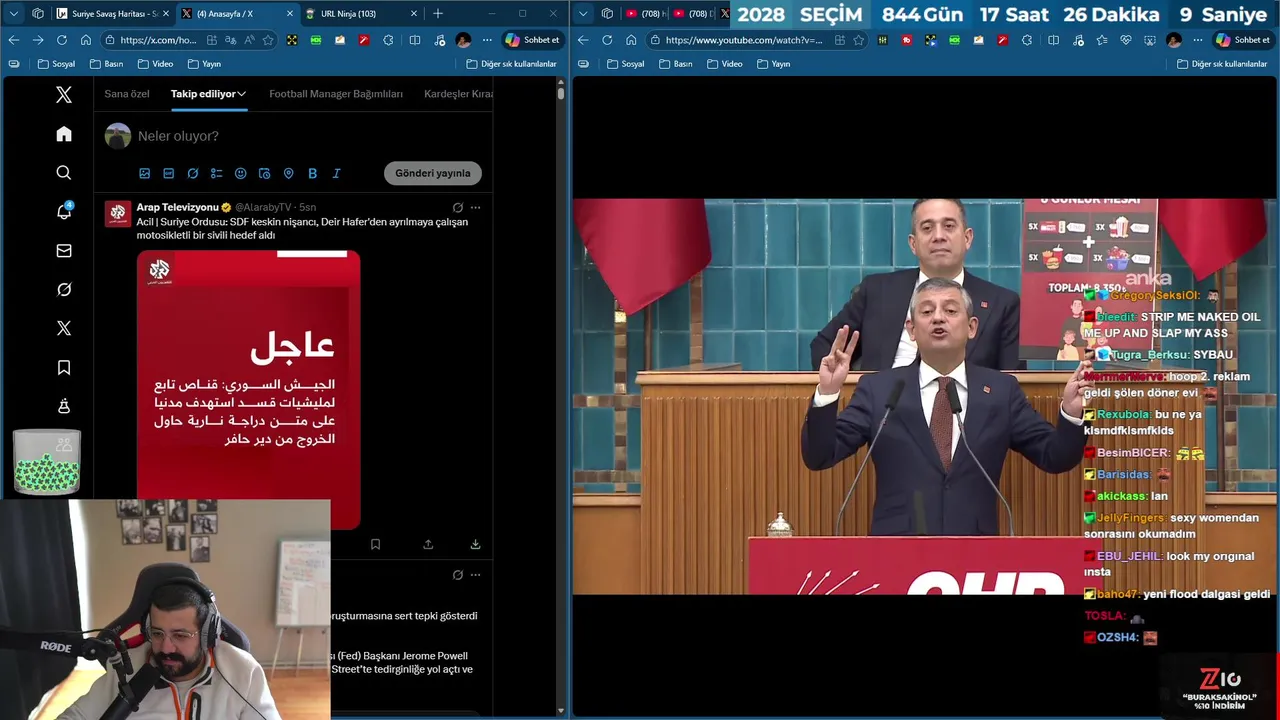Viewport: 1280px width, 720px height.
Task: Add media image to the post composer
Action: 144,173
